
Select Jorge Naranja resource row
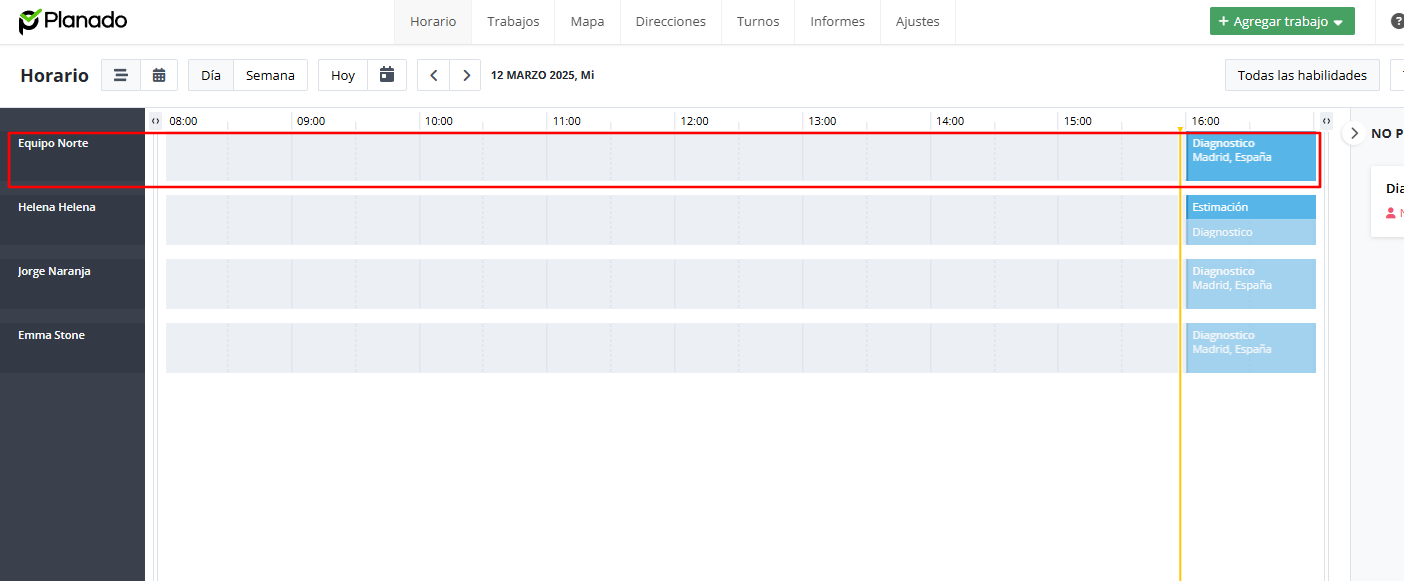[72, 284]
